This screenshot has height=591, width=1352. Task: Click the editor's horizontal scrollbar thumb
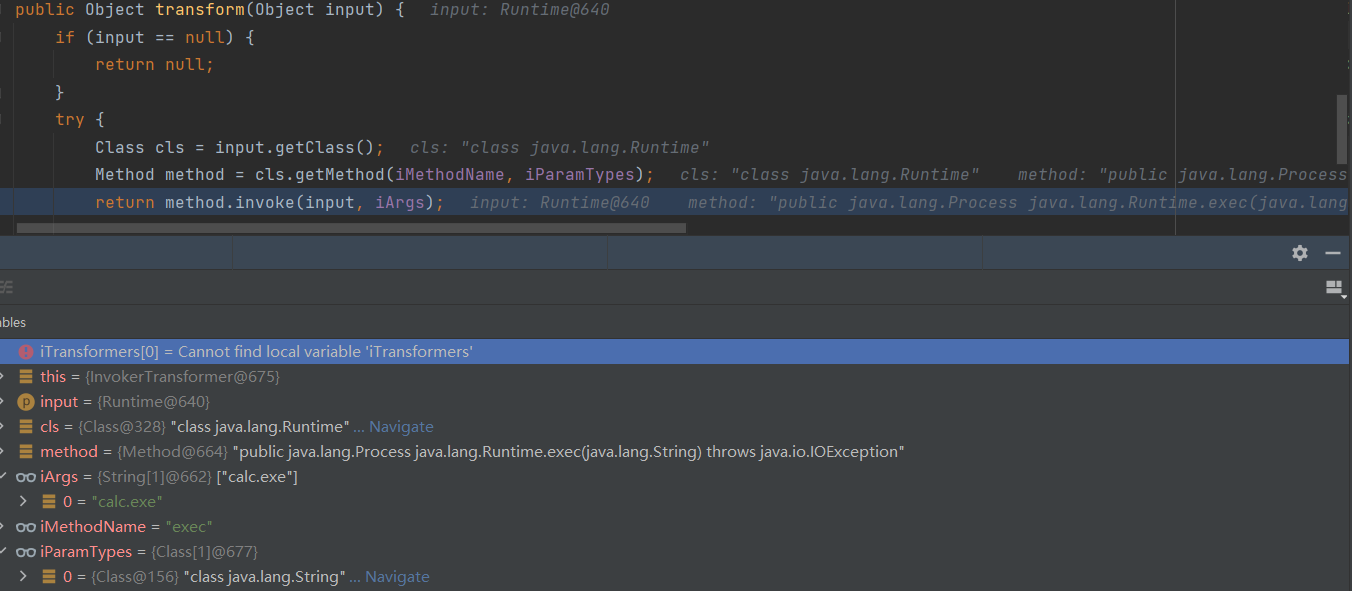pos(350,228)
